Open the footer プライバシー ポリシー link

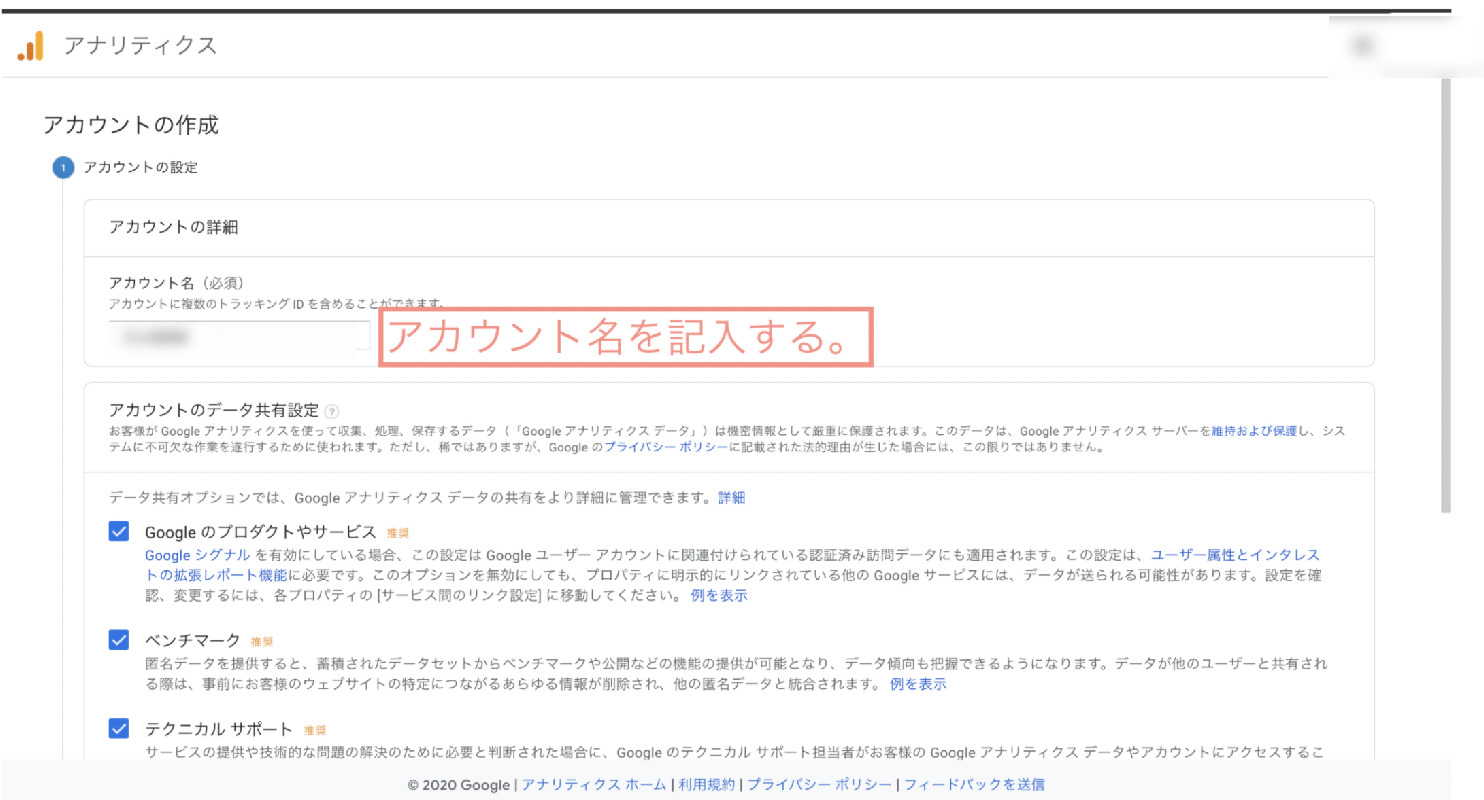coord(818,786)
